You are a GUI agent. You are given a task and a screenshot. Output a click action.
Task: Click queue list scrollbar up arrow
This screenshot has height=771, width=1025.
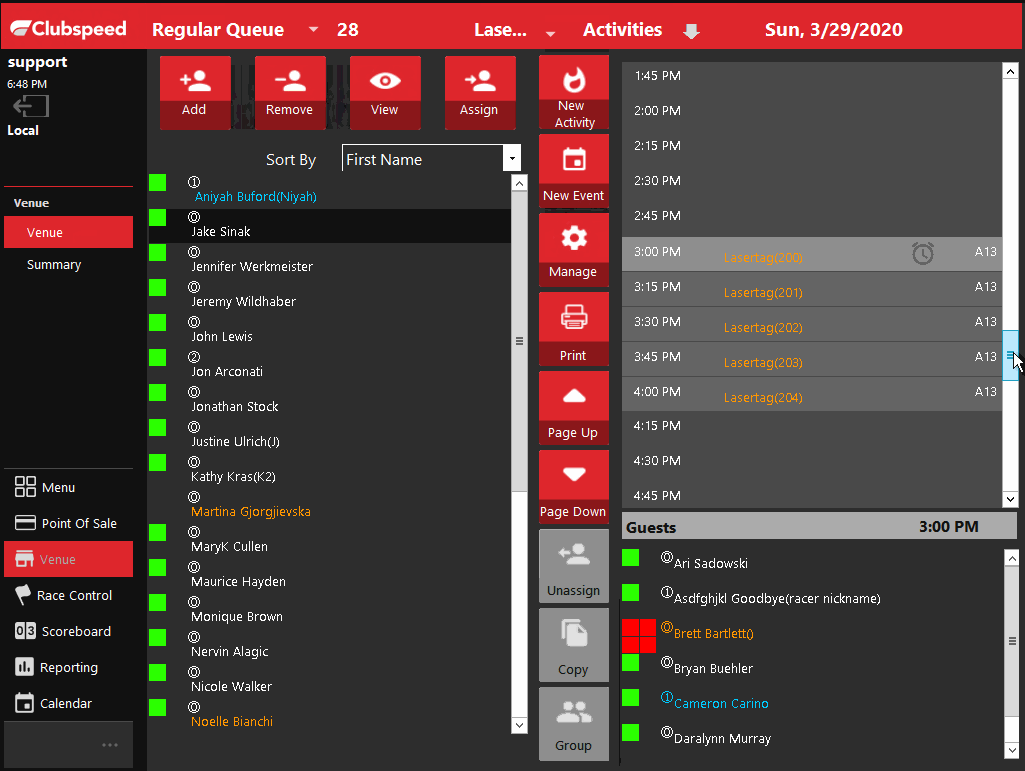coord(519,183)
